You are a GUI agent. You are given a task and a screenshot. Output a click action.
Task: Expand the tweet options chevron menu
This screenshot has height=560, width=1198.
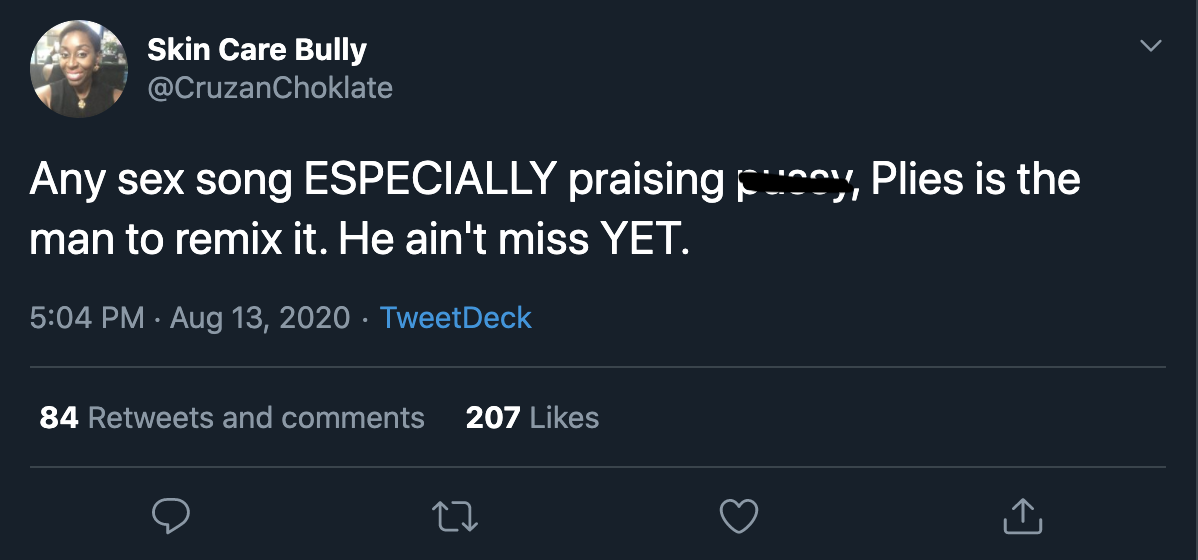(x=1151, y=46)
